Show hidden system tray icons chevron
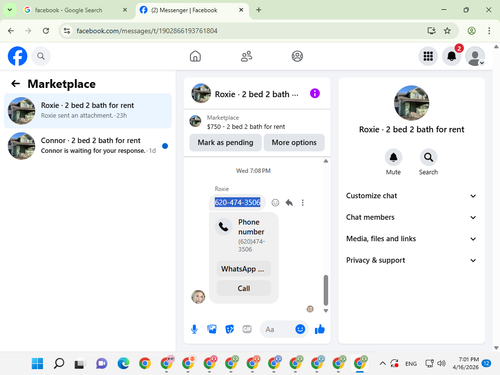The height and width of the screenshot is (375, 500). pos(383,363)
